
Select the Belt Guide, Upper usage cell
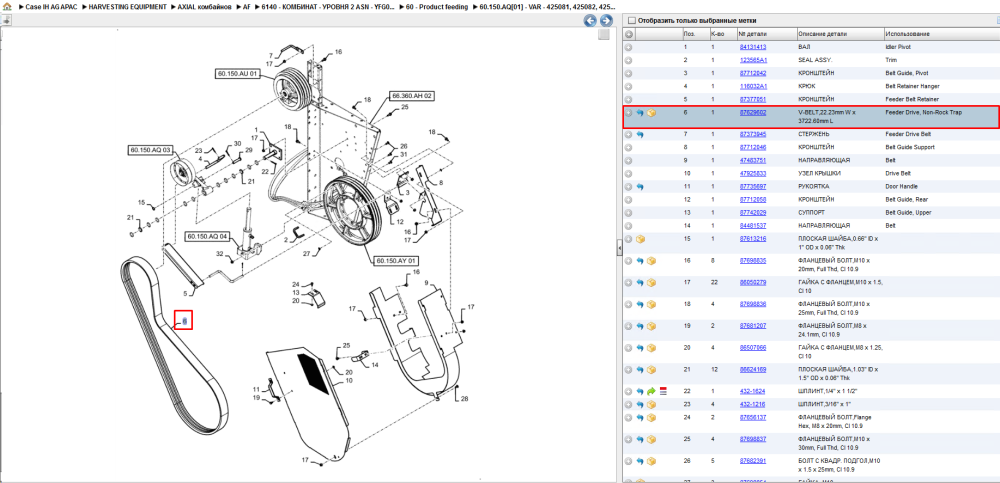pyautogui.click(x=909, y=212)
